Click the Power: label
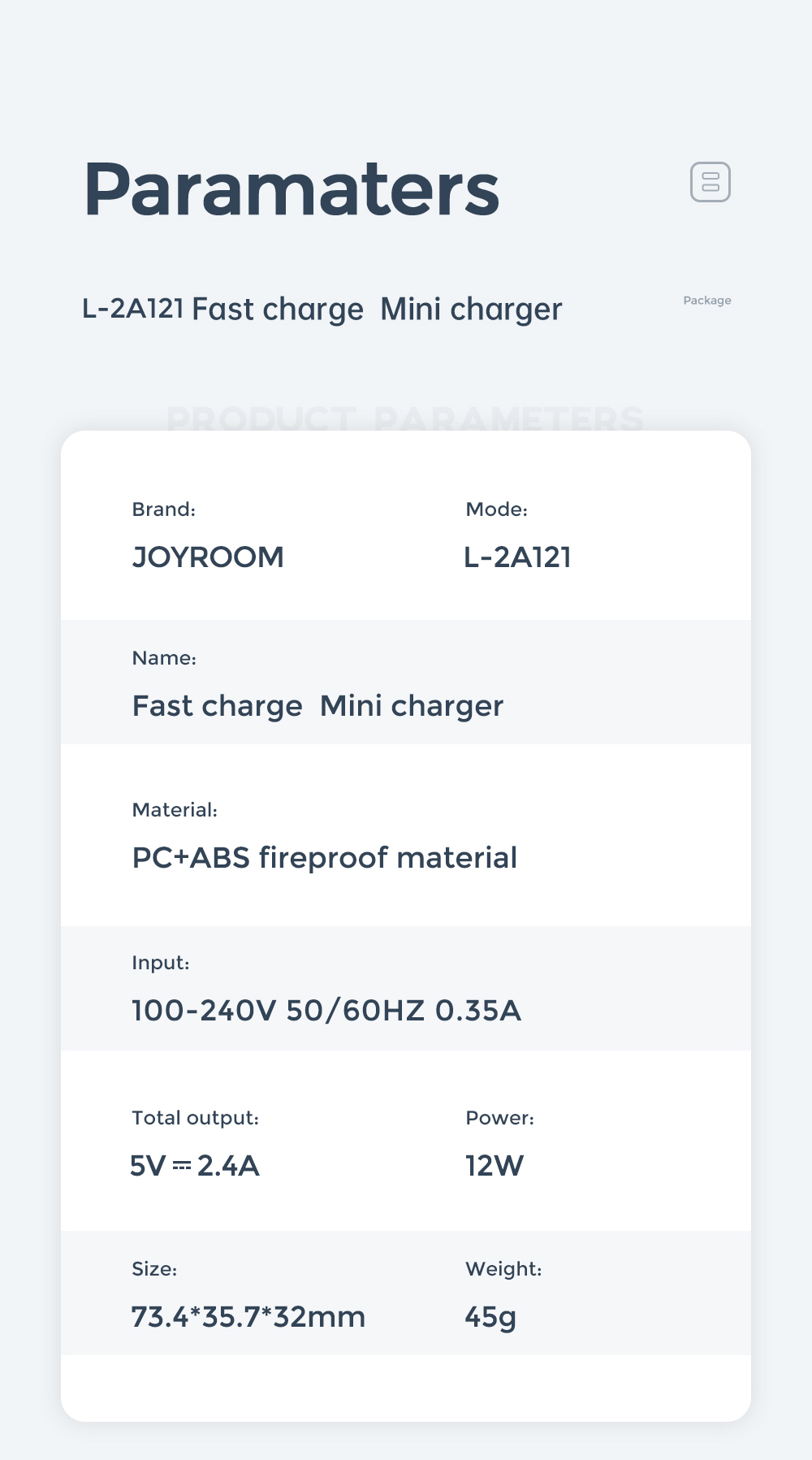The height and width of the screenshot is (1460, 812). coord(500,1118)
